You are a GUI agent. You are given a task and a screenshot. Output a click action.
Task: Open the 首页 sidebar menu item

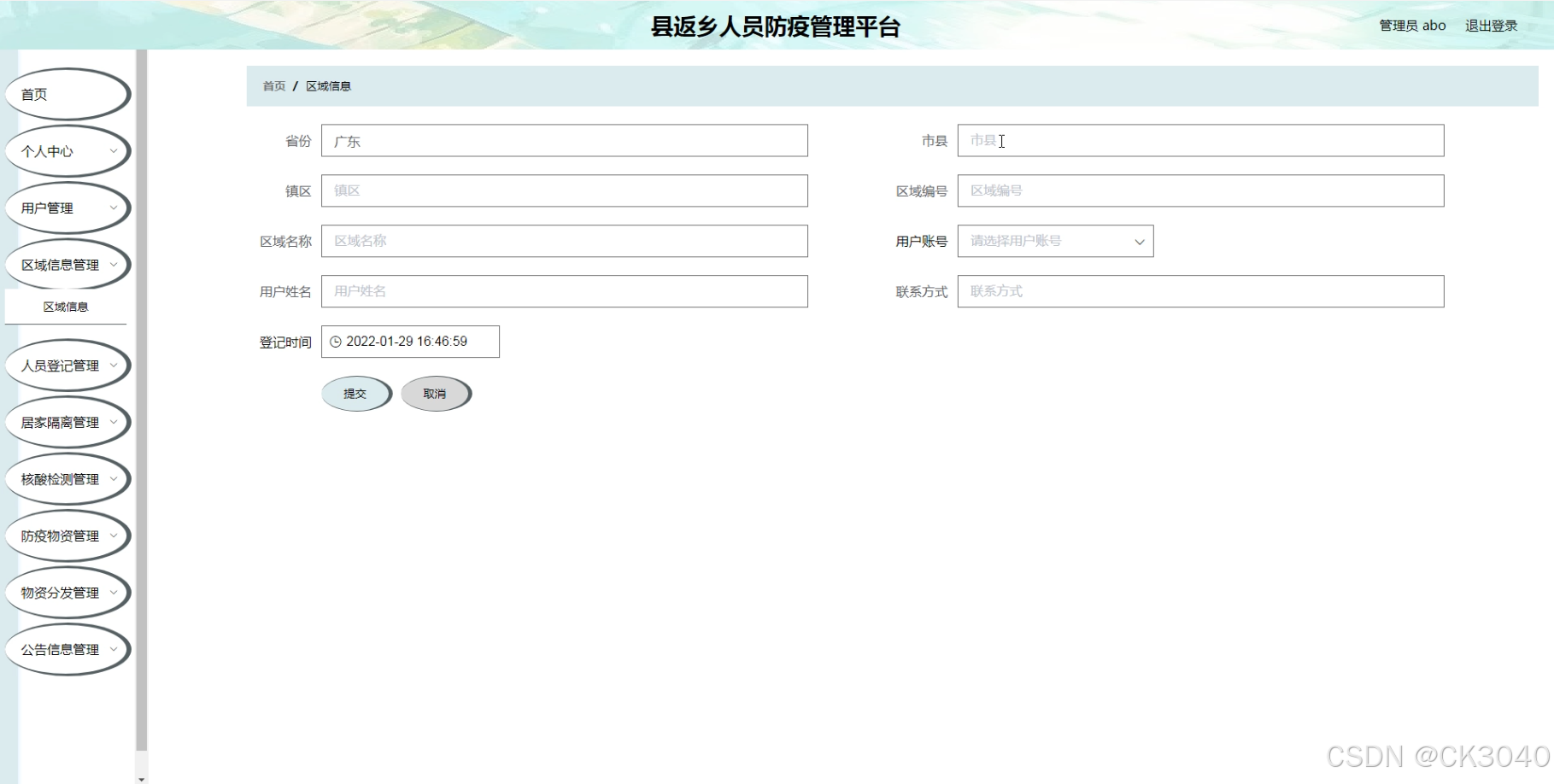pos(67,94)
